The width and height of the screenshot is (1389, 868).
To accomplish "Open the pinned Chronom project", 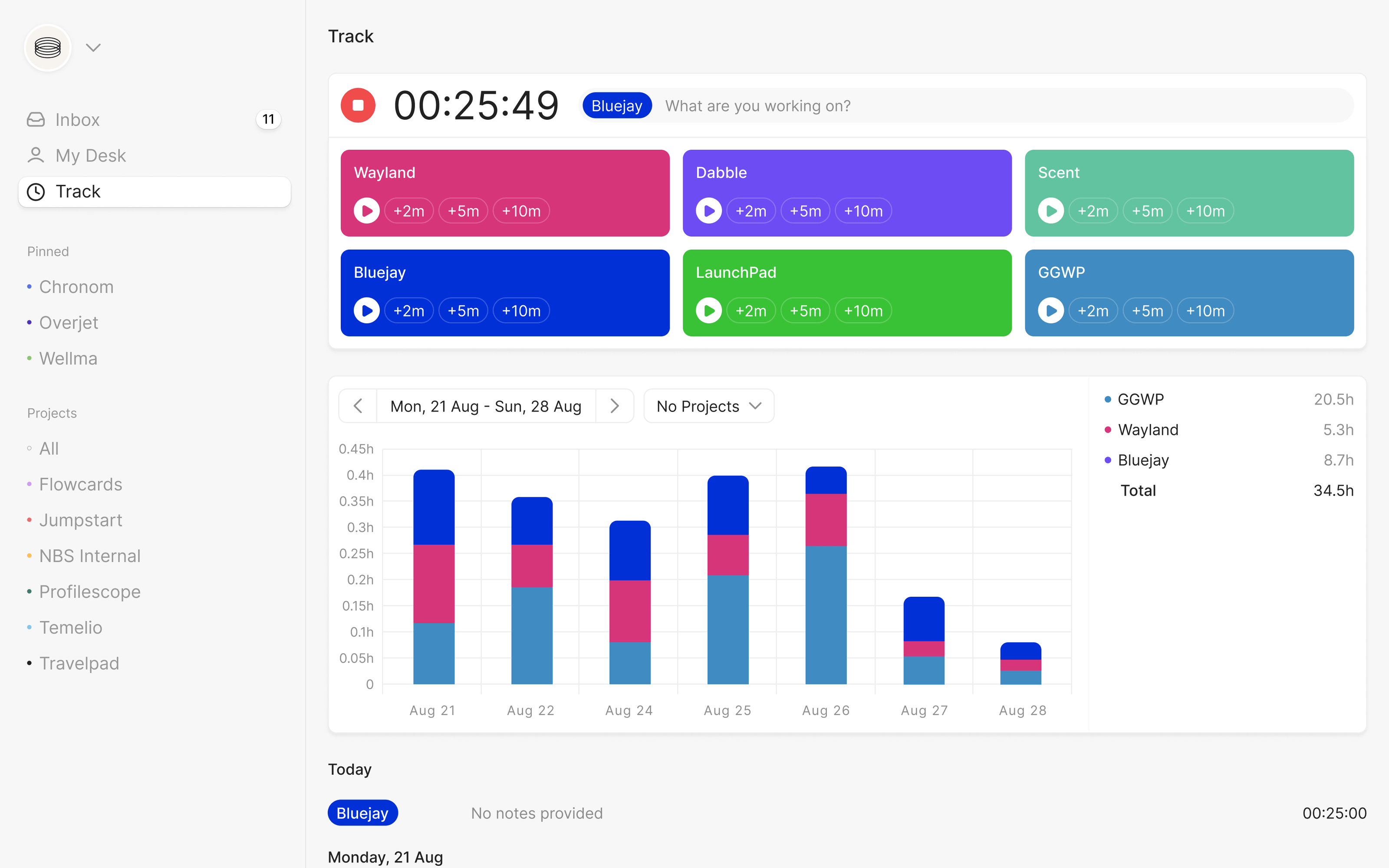I will tap(76, 286).
